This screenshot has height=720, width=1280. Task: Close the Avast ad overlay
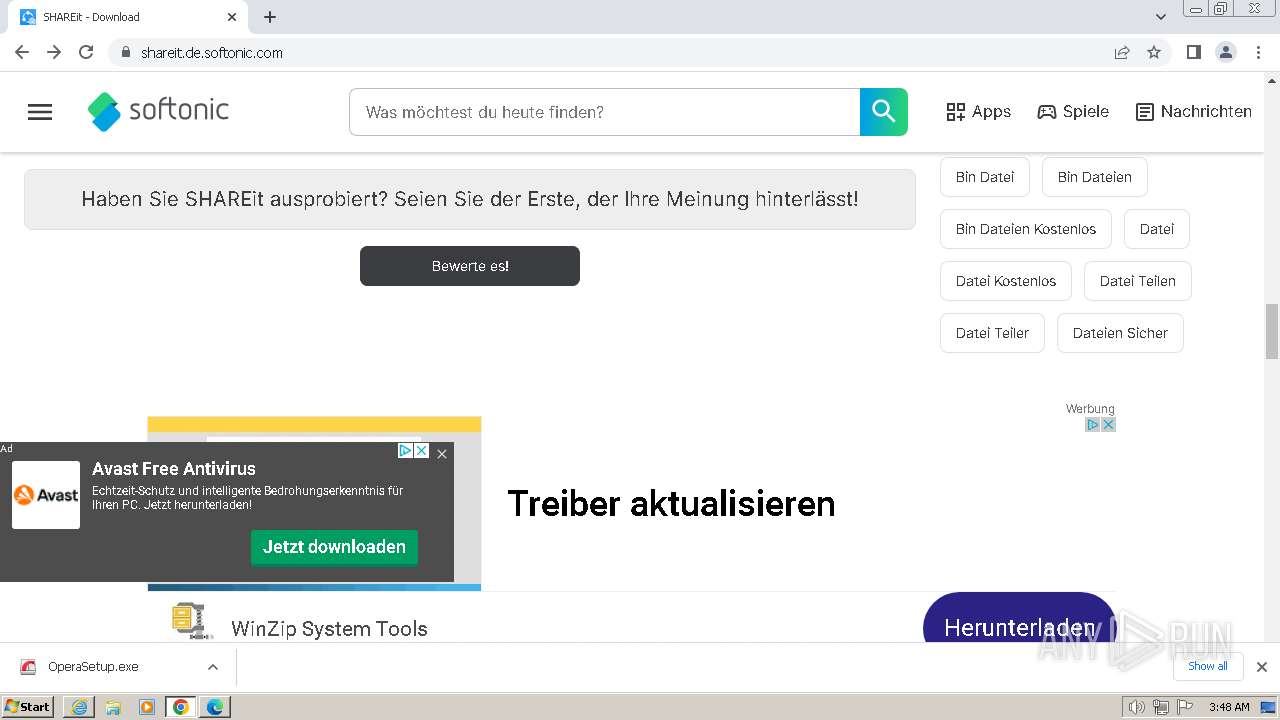pyautogui.click(x=442, y=453)
